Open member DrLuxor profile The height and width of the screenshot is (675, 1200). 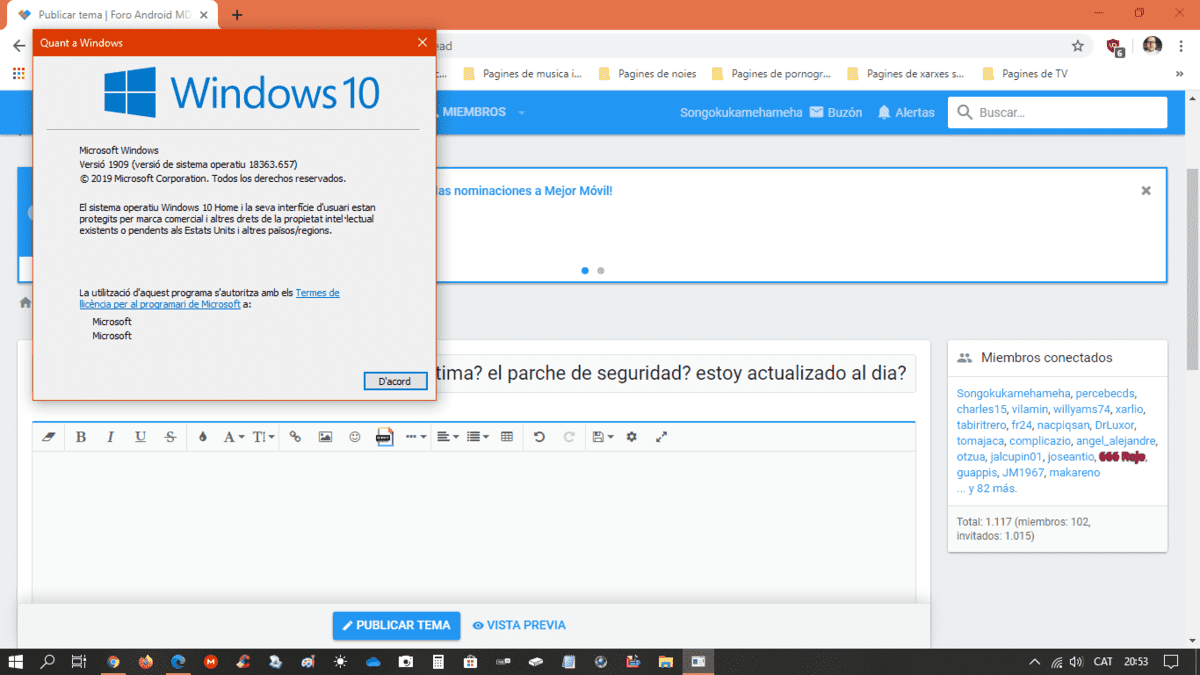coord(1114,425)
